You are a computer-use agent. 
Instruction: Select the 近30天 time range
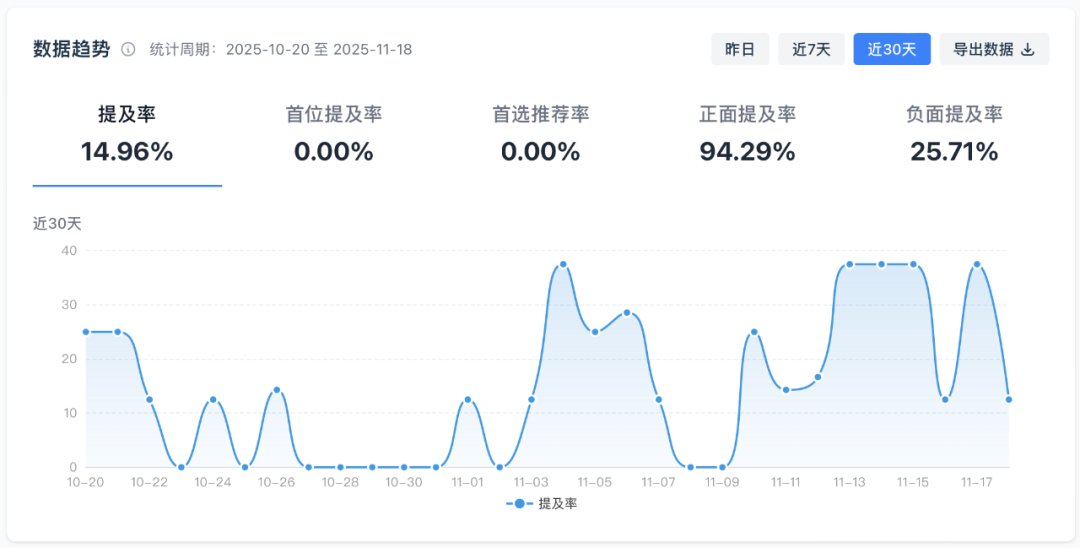click(x=892, y=50)
